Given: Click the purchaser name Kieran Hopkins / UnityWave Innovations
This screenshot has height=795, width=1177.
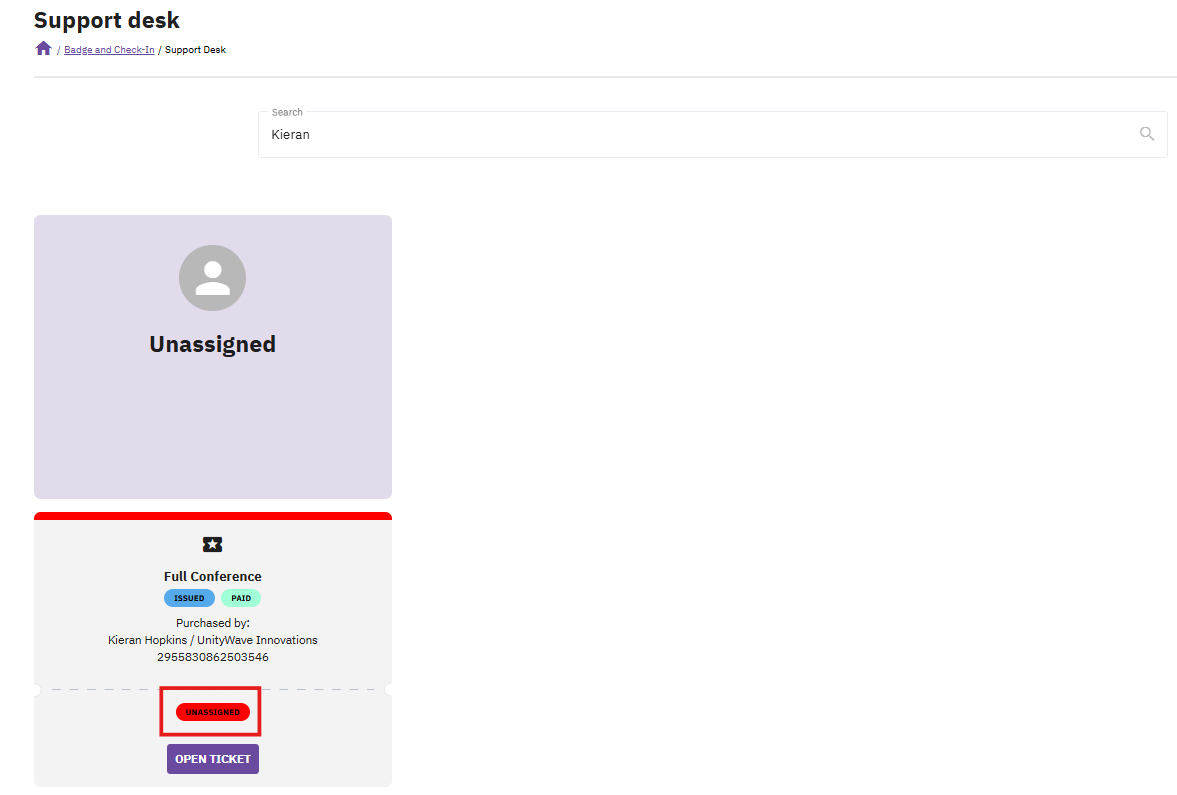Looking at the screenshot, I should [x=212, y=640].
